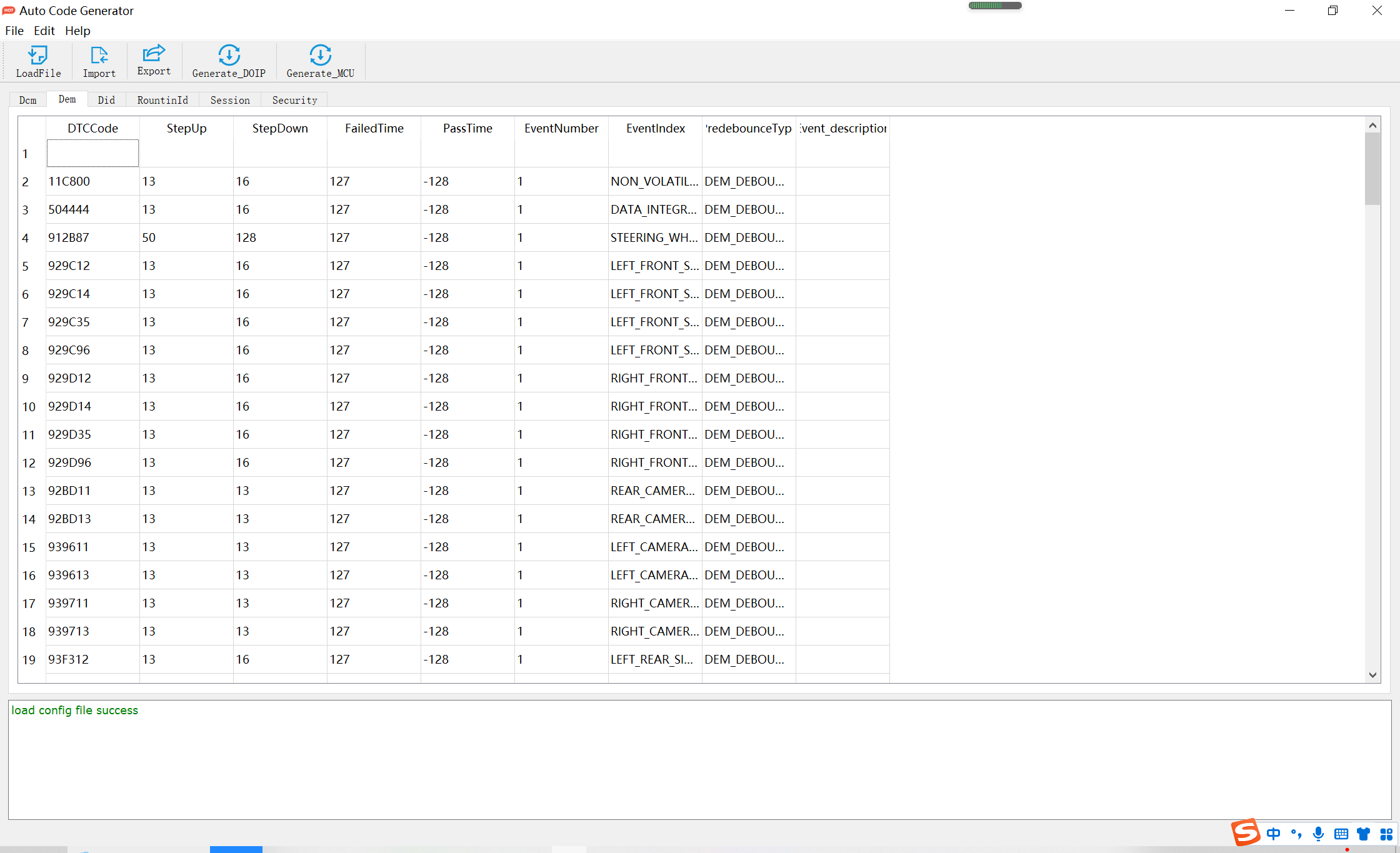Select DTC code cell 929C35

[x=92, y=322]
